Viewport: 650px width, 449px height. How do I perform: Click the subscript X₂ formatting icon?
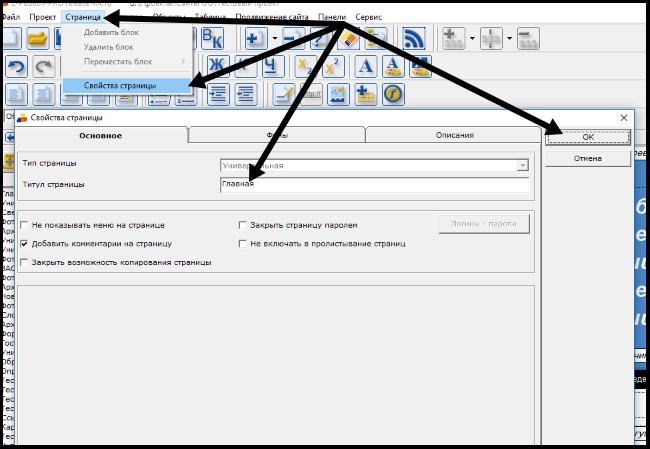tap(307, 67)
